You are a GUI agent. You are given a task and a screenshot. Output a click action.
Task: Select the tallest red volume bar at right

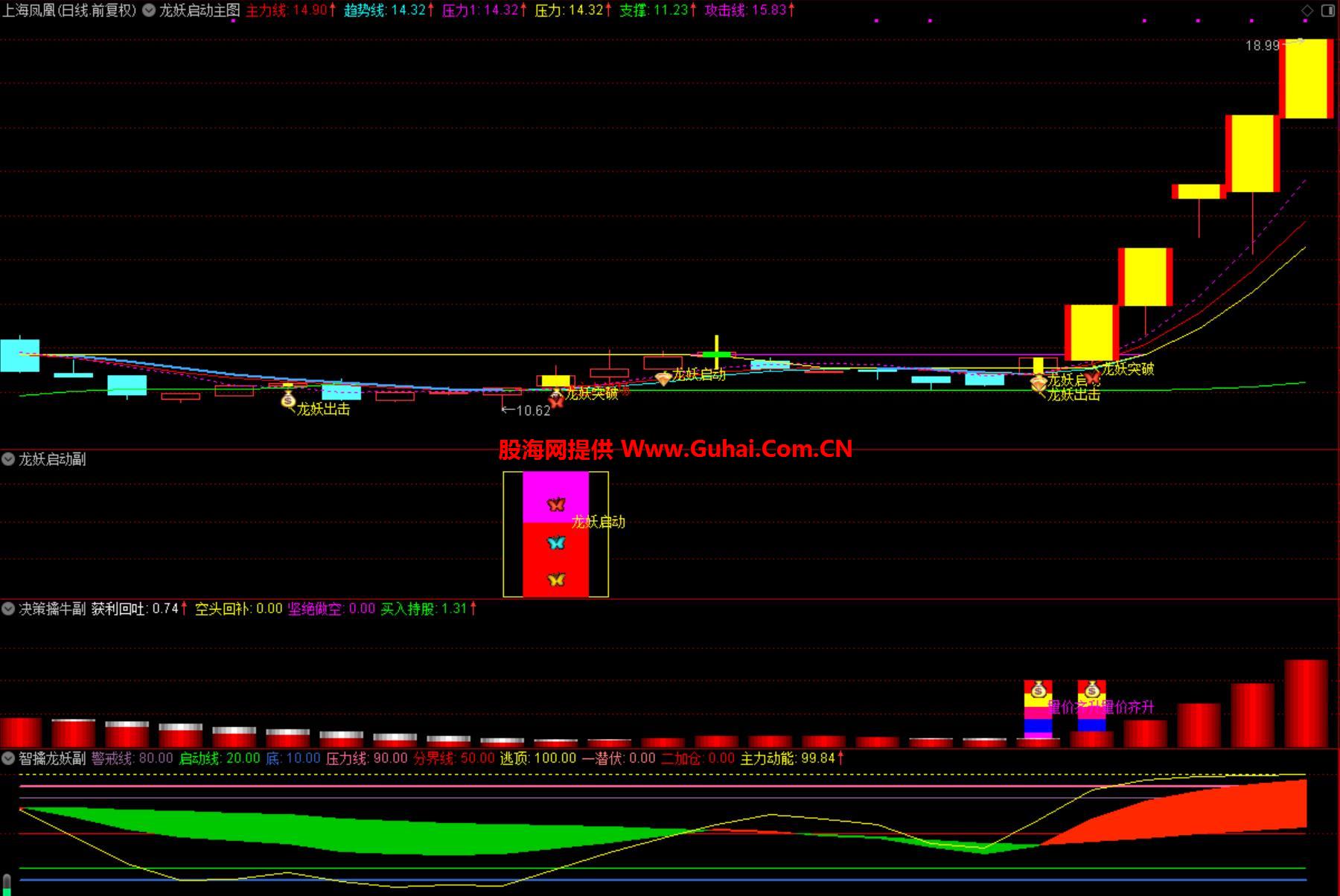coord(1306,703)
